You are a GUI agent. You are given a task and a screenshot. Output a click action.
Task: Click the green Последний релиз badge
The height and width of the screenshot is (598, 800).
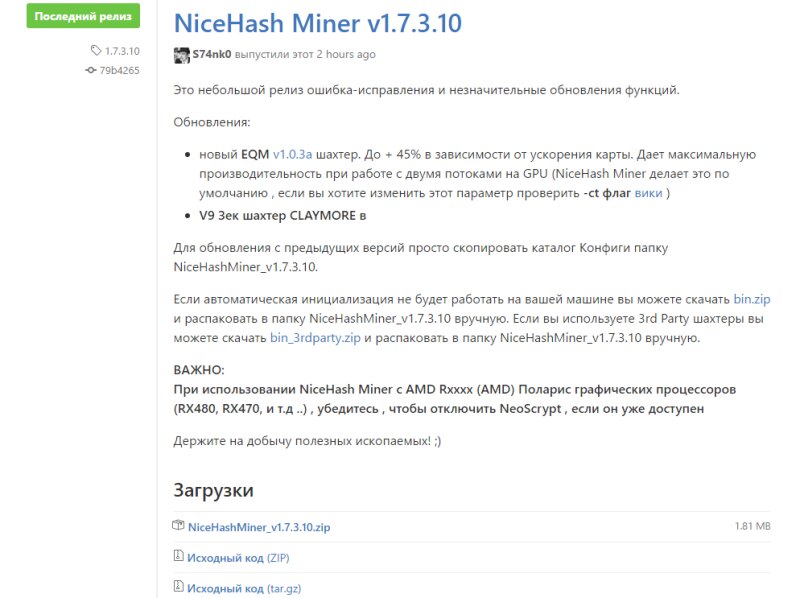[x=84, y=17]
